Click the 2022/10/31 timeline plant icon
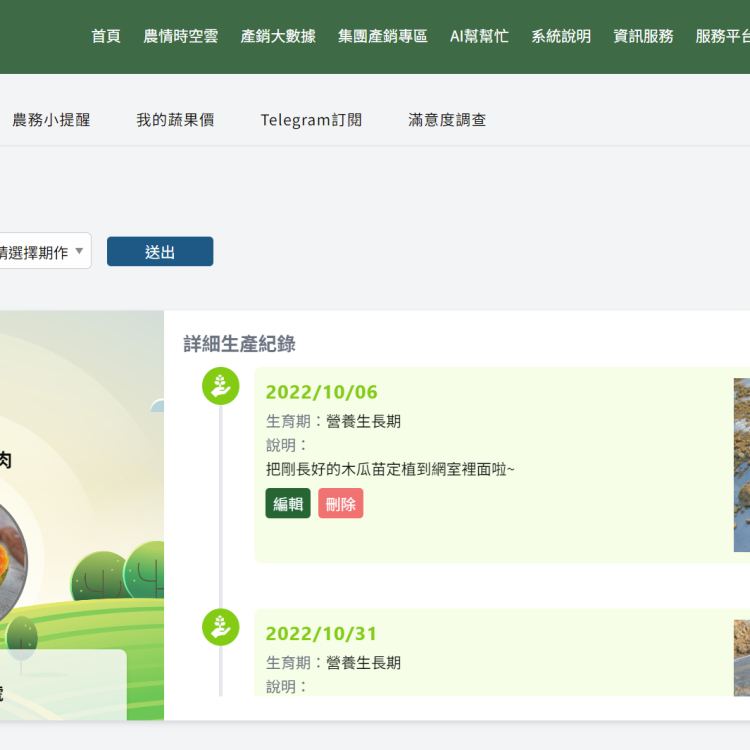The image size is (750, 750). pyautogui.click(x=221, y=627)
